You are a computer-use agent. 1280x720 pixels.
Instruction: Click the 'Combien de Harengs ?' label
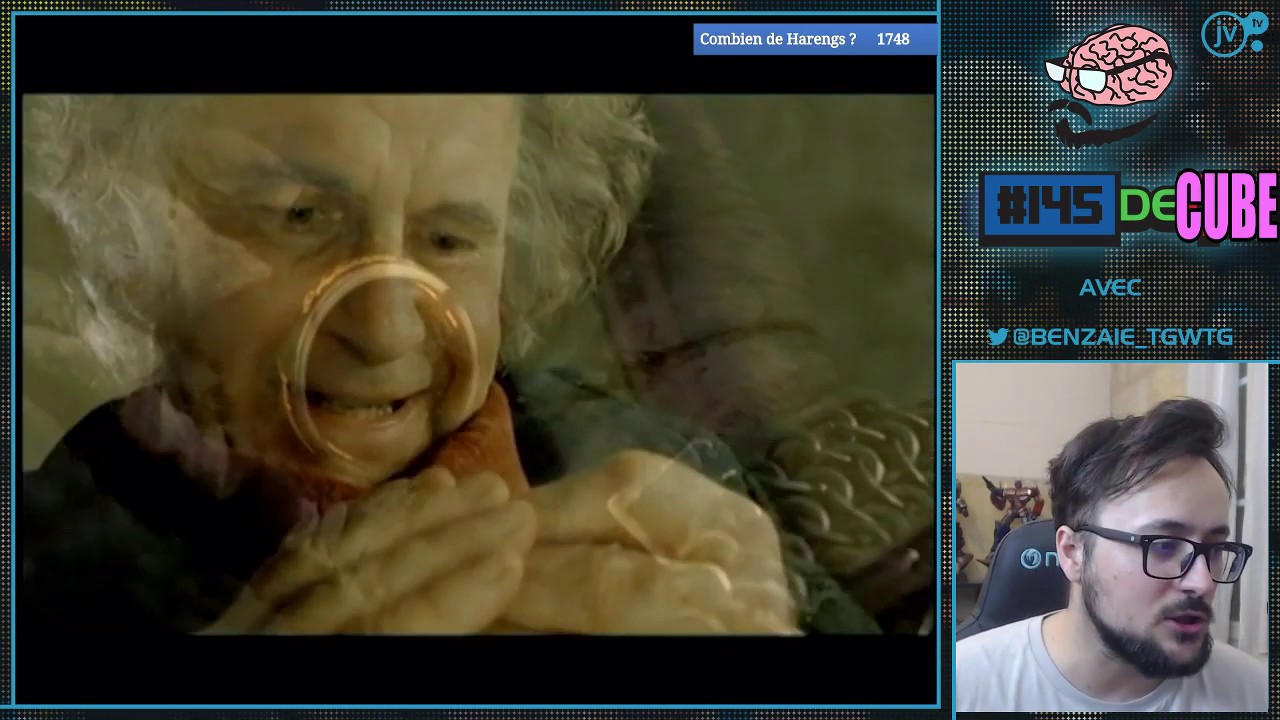pyautogui.click(x=778, y=39)
